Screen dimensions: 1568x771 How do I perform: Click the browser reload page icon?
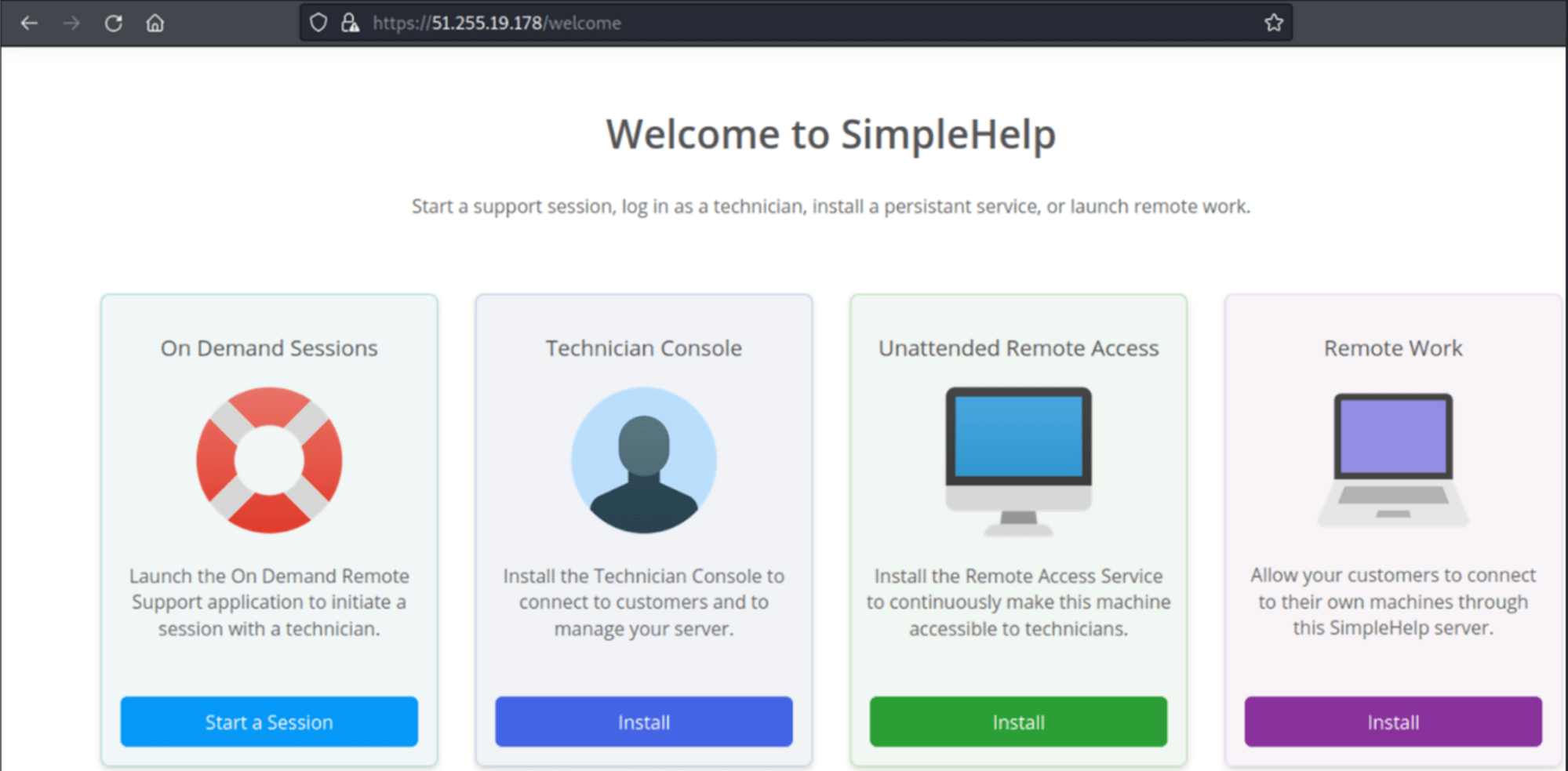pyautogui.click(x=113, y=23)
